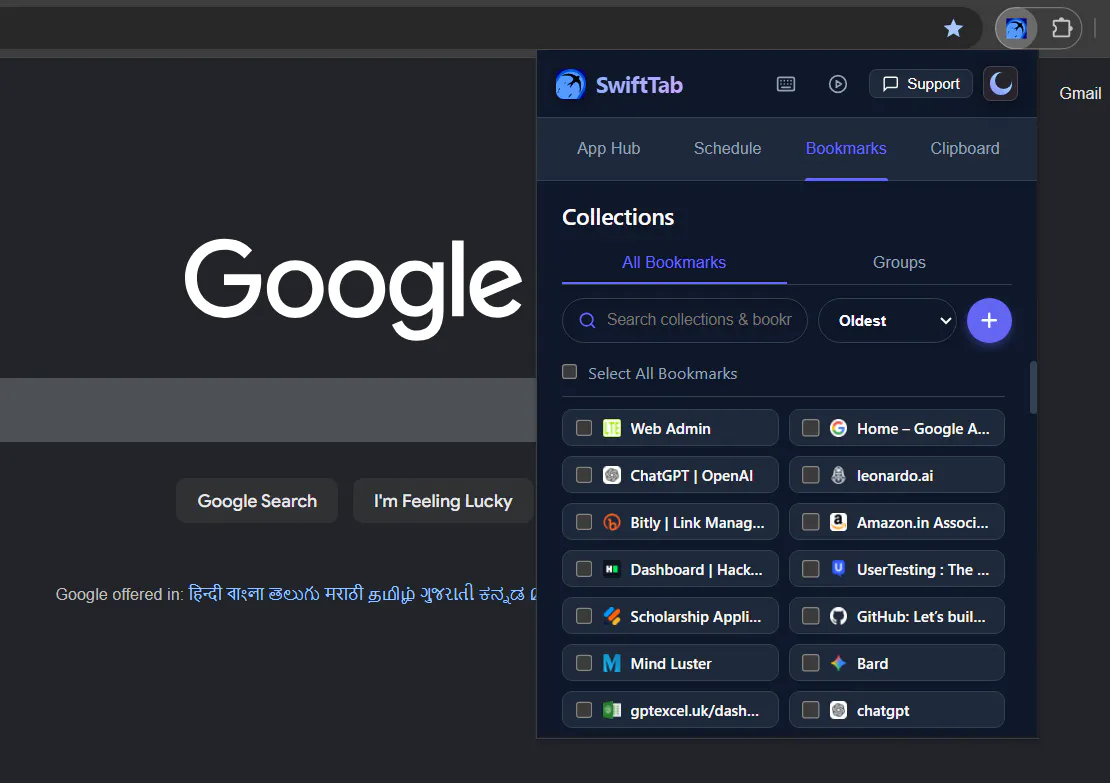
Task: Check the ChatGPT | OpenAI checkbox
Action: tap(583, 475)
